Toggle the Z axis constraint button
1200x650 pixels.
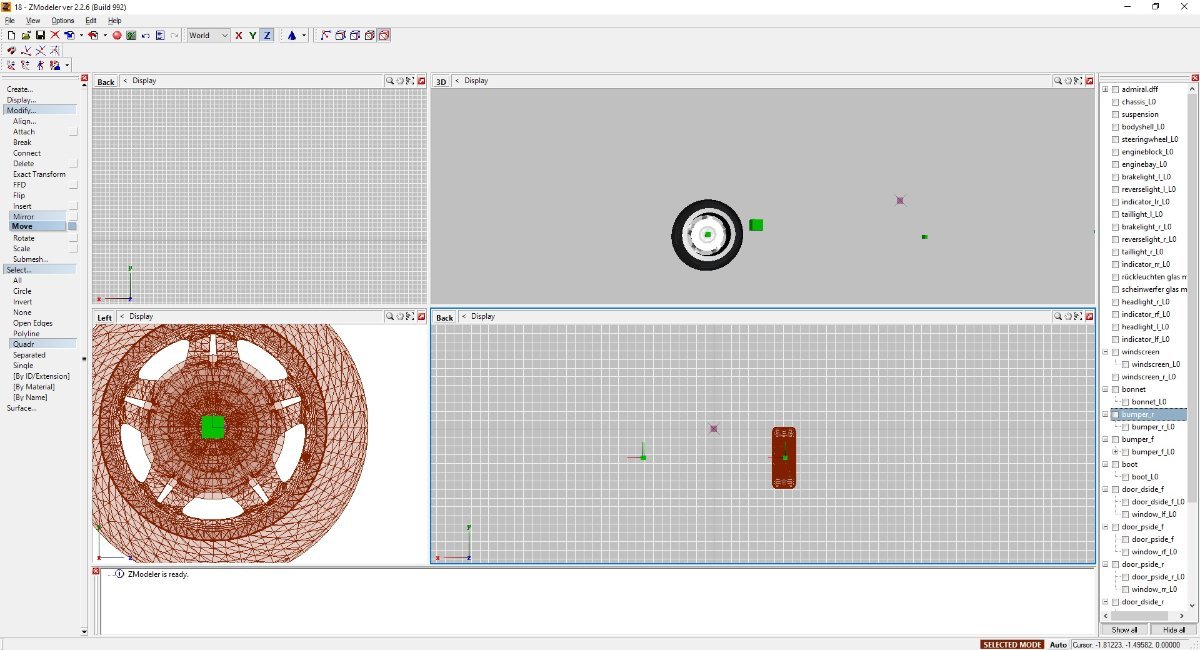(267, 35)
